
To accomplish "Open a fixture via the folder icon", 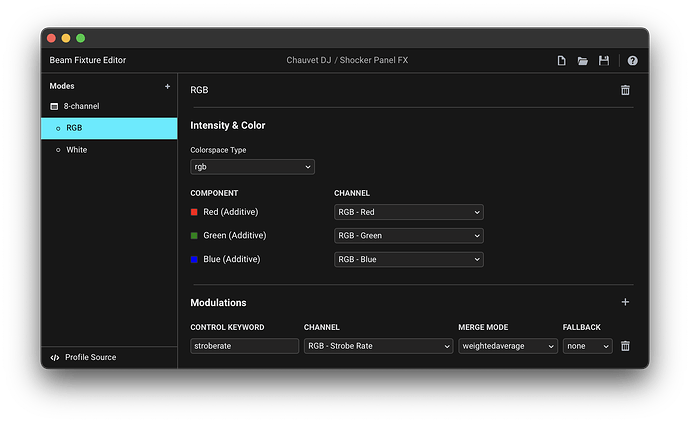I will [583, 61].
